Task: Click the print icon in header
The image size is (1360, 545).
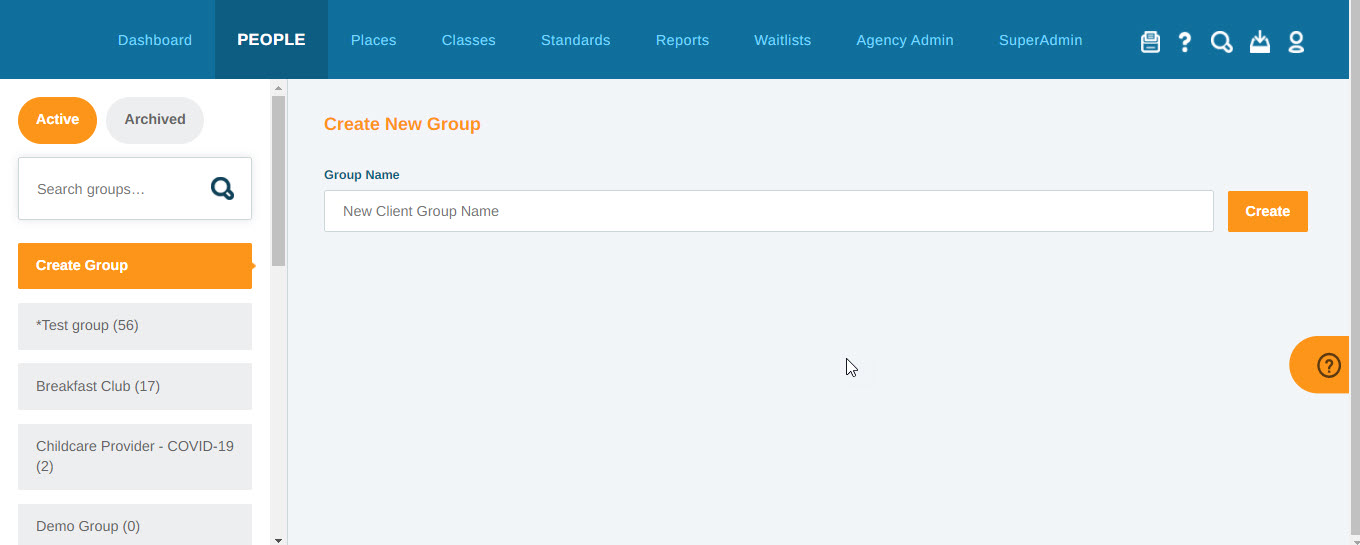Action: (1150, 41)
